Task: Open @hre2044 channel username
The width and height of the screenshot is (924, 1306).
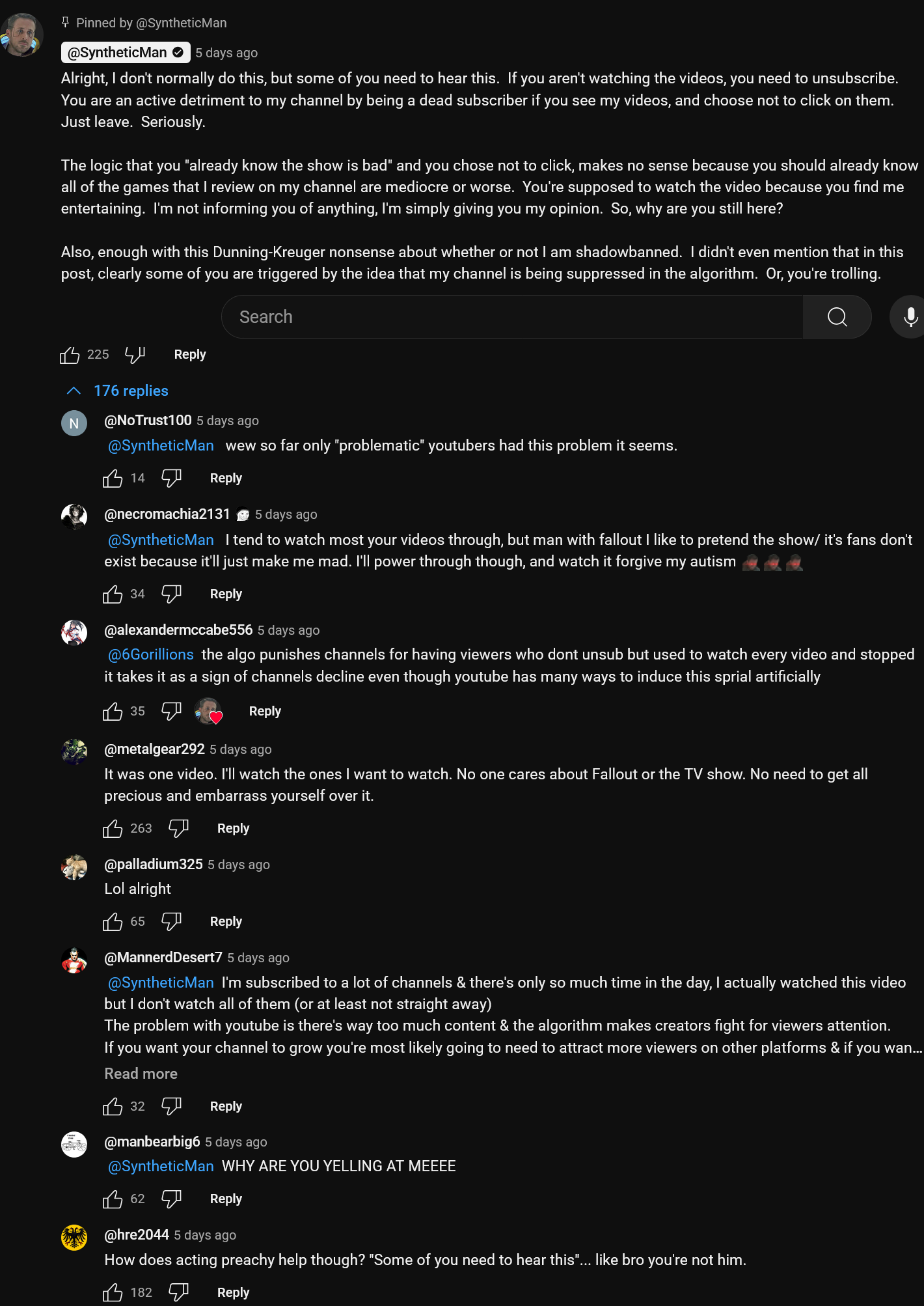Action: click(x=137, y=1235)
